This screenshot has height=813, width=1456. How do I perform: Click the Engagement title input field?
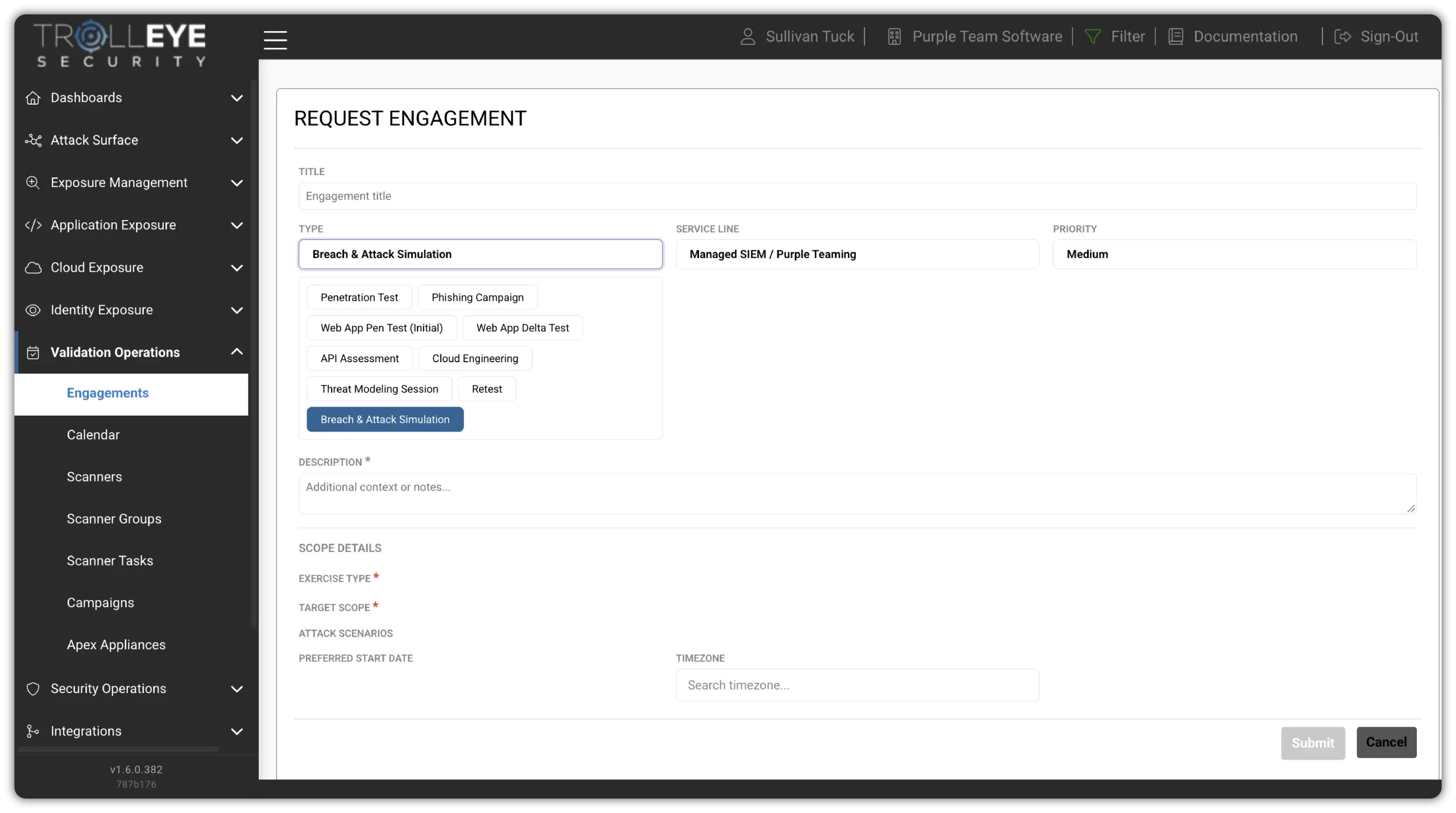click(857, 196)
